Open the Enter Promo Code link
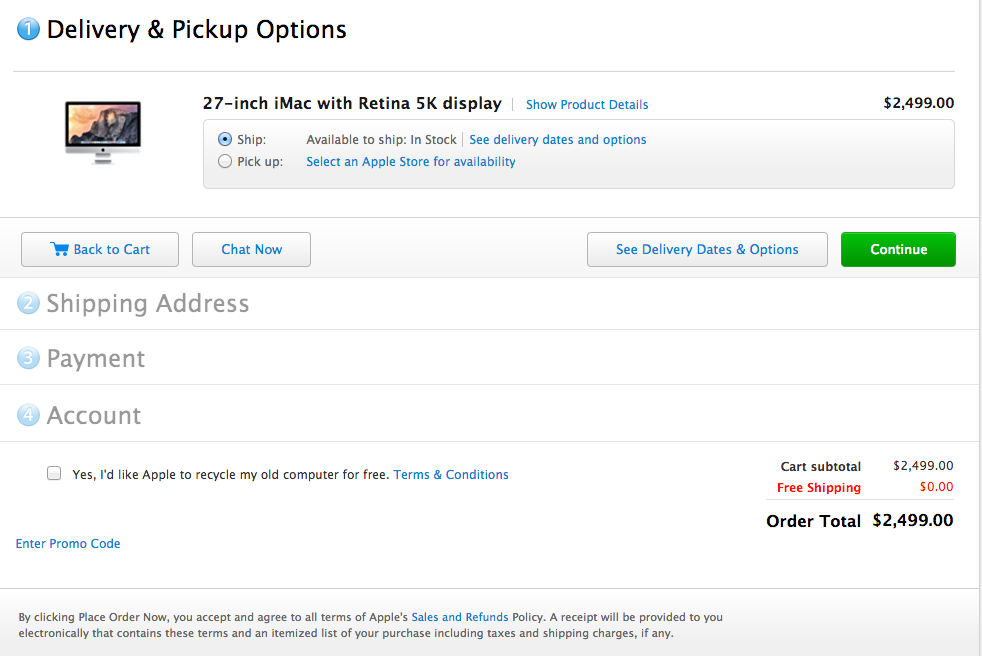Viewport: 982px width, 656px height. (x=68, y=543)
